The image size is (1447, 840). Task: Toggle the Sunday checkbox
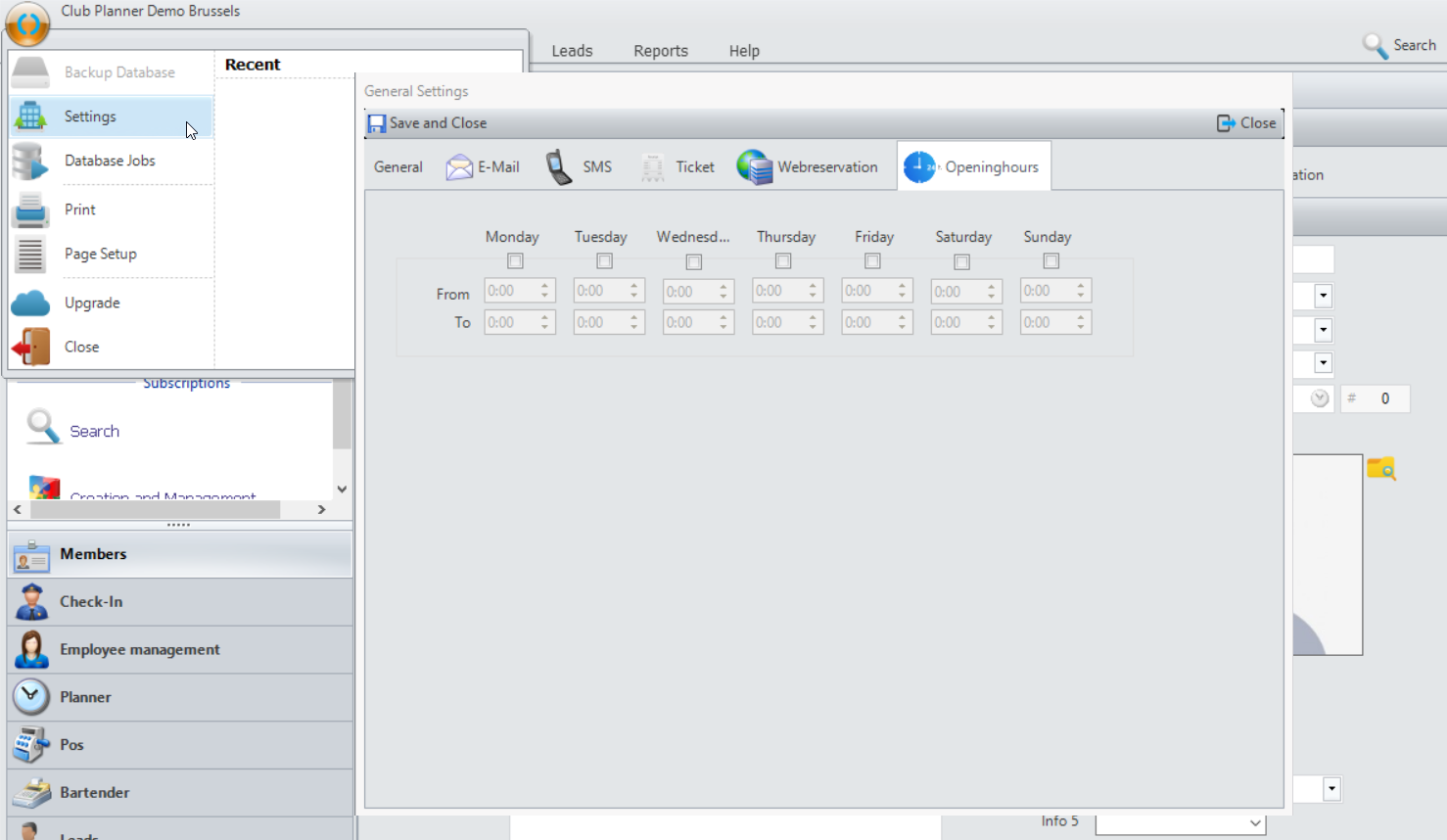coord(1050,261)
